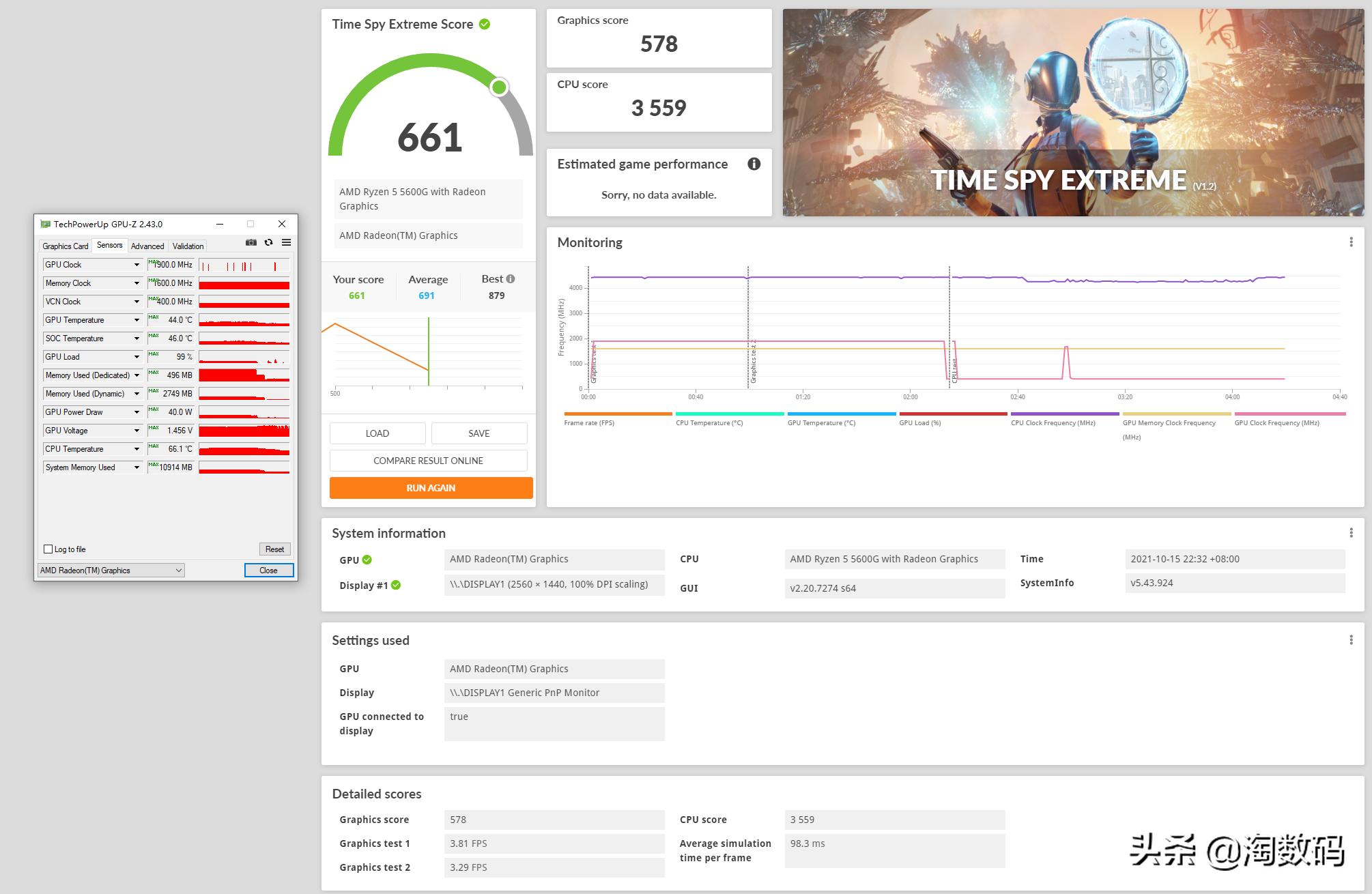Click the GPU Clock Frequency legend color bar
Screen dimensions: 1372x894
[1289, 414]
